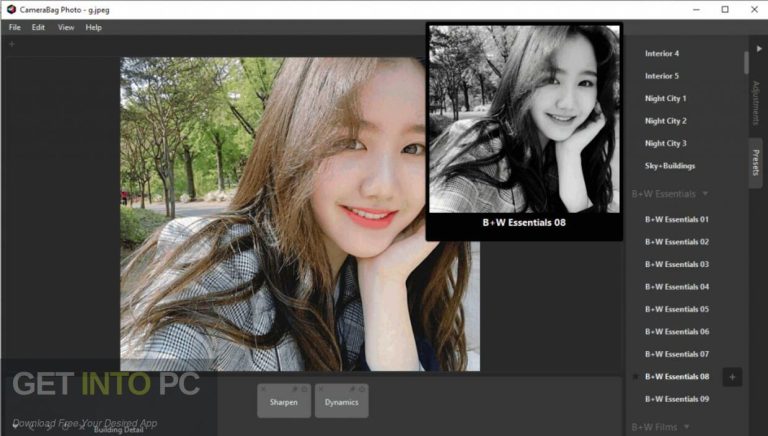Apply the B+W Essentials 05 preset

(677, 310)
